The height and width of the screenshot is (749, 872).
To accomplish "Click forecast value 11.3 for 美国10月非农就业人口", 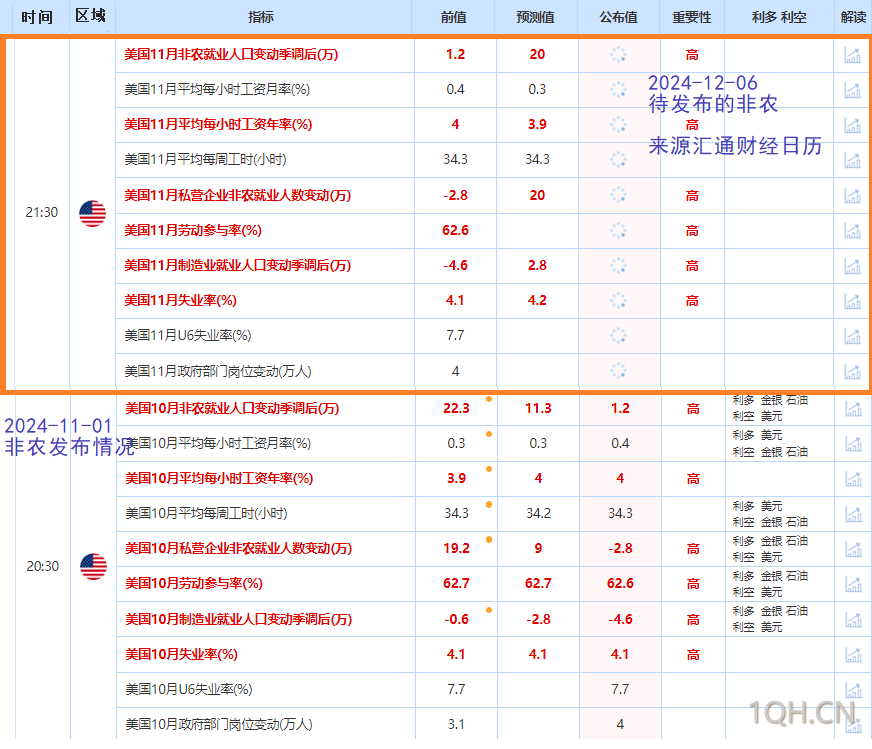I will coord(538,409).
